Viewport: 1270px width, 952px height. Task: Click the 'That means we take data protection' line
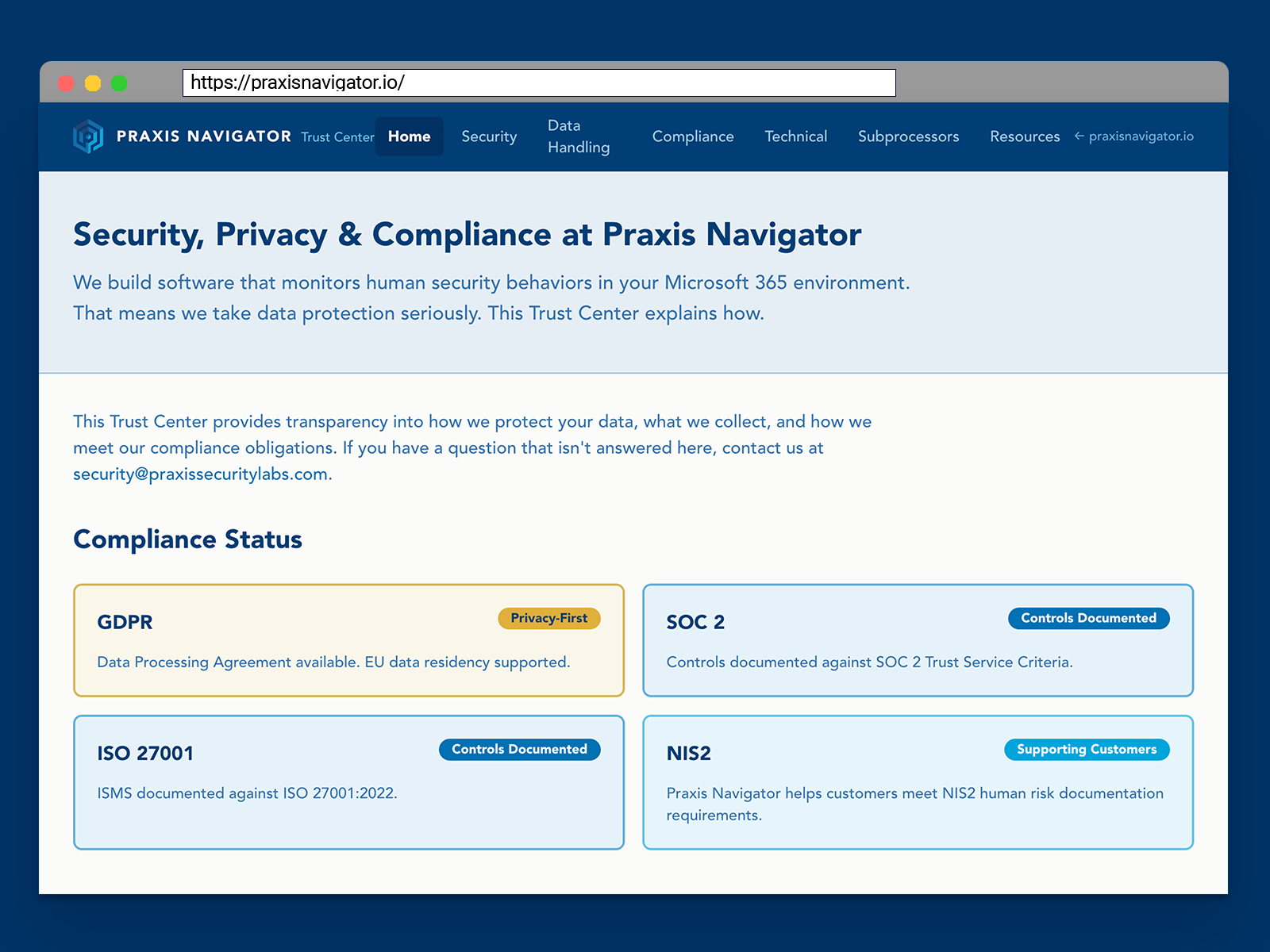click(x=418, y=313)
